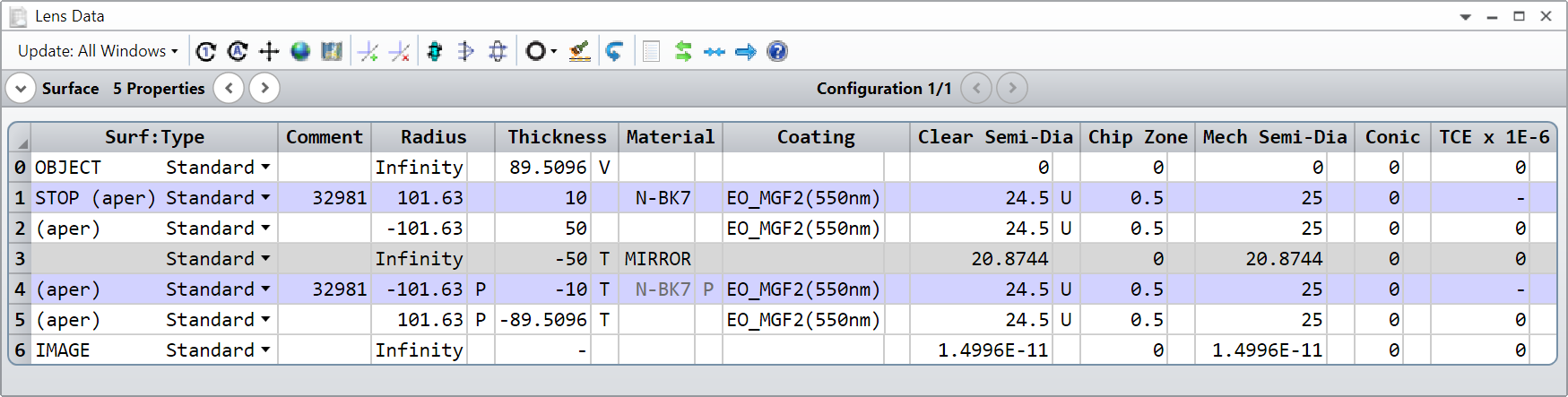The height and width of the screenshot is (397, 1568).
Task: Open the Surf:Type dropdown for surface 4
Action: click(x=265, y=289)
